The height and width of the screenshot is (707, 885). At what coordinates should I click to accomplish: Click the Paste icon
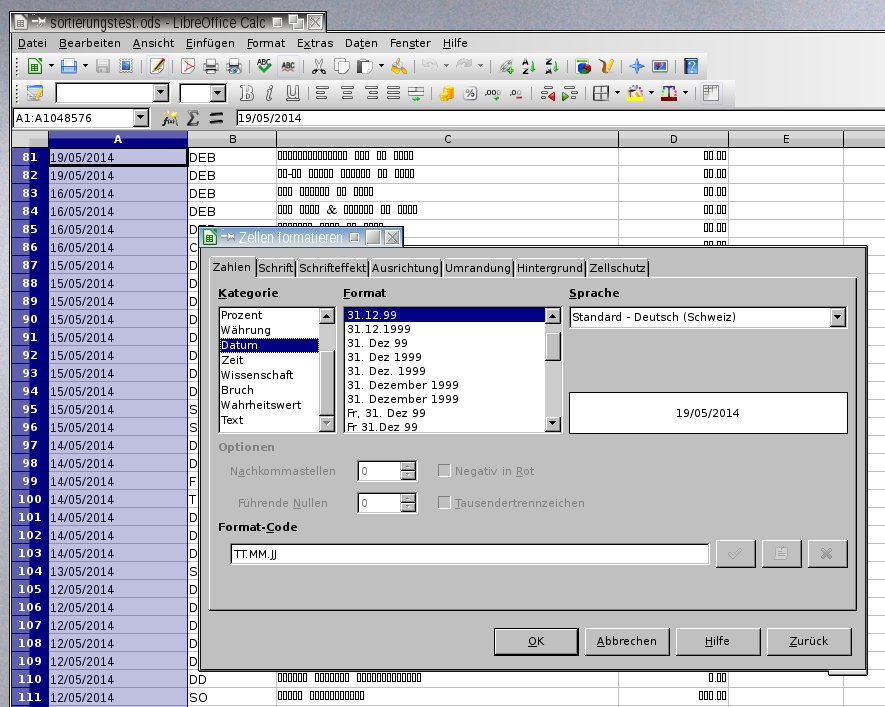[x=365, y=66]
